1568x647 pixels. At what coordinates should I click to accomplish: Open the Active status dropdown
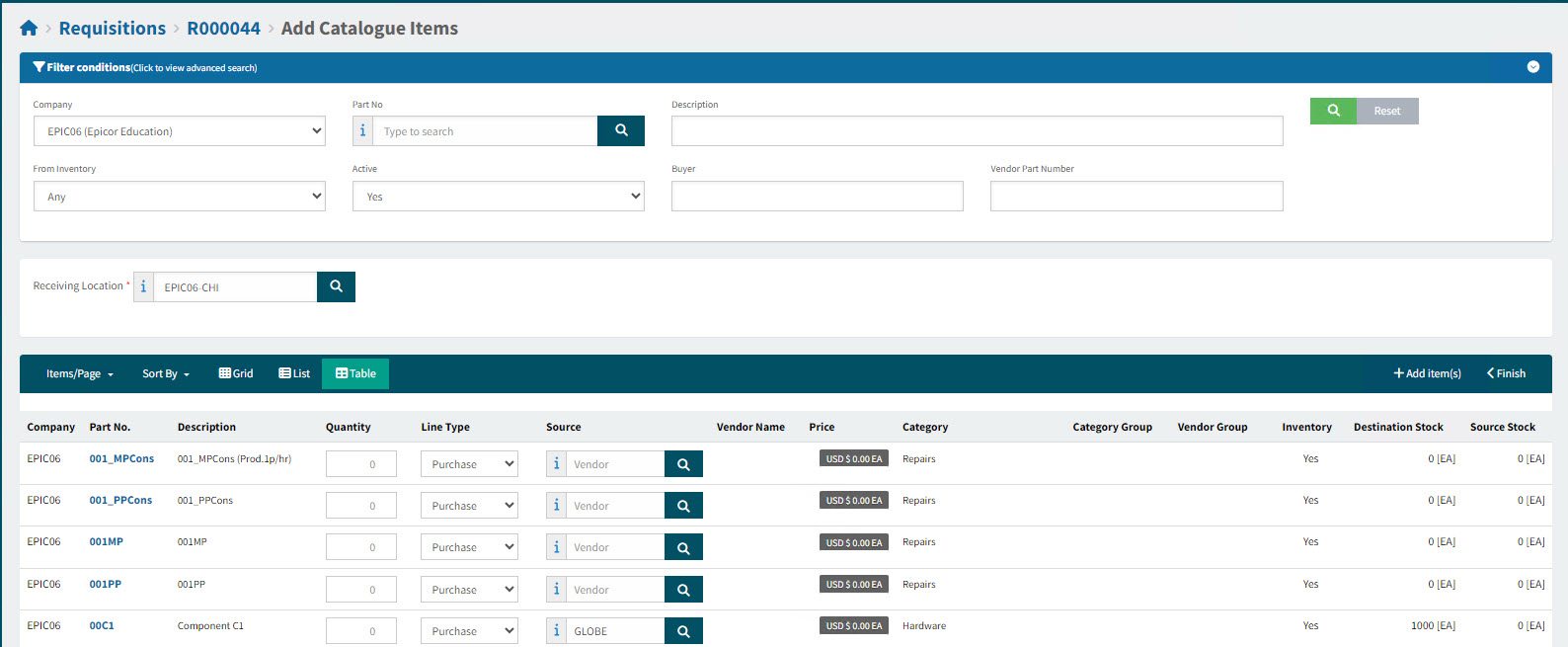pos(498,197)
